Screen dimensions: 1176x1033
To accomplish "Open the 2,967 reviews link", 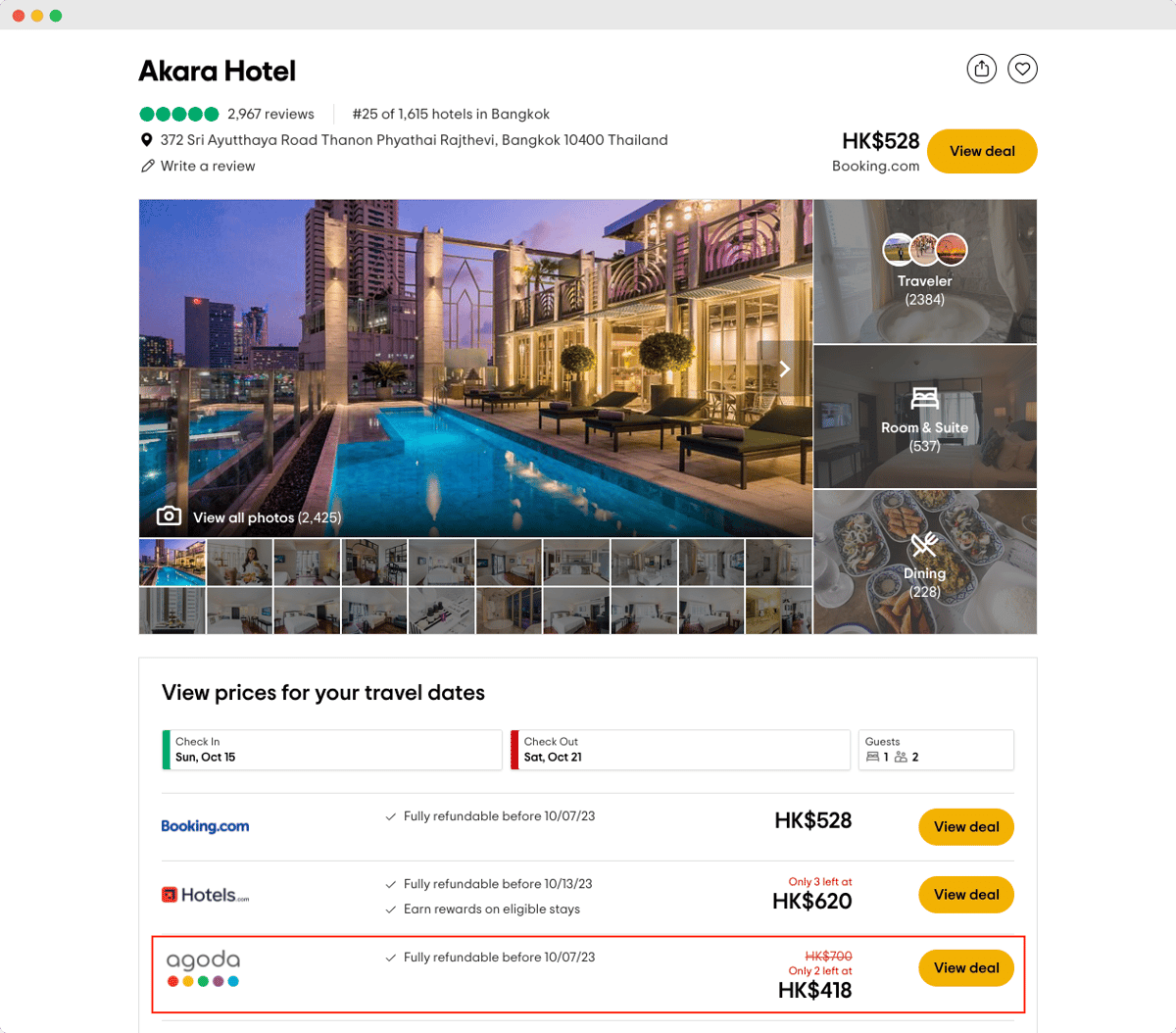I will [270, 114].
